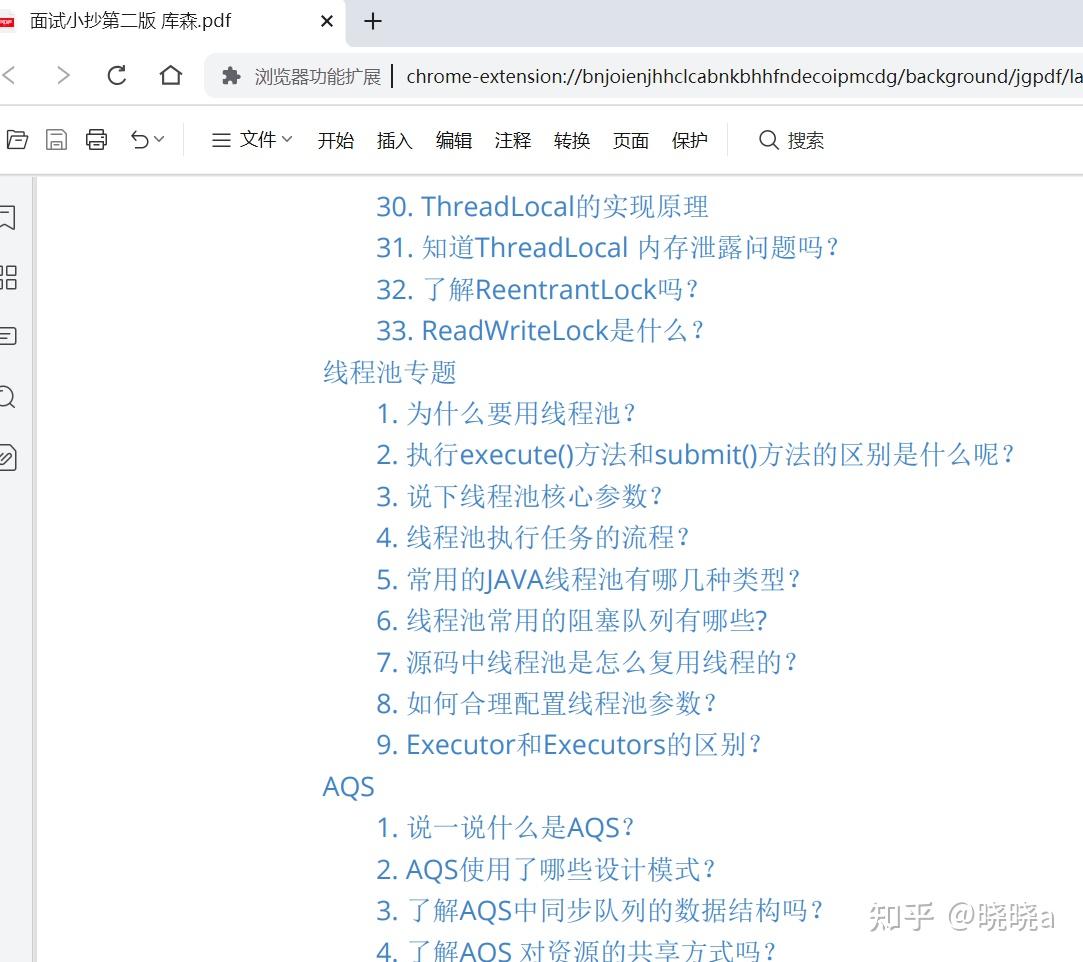Open file using folder icon
The height and width of the screenshot is (962, 1083).
click(x=17, y=140)
